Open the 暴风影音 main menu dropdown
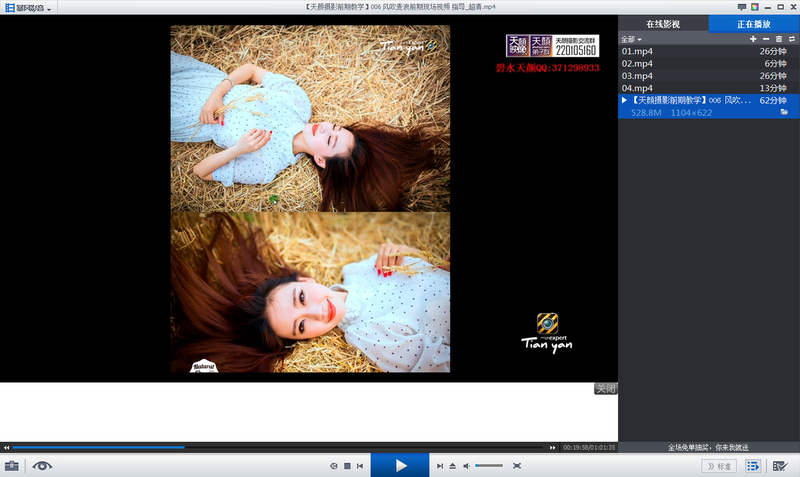This screenshot has height=477, width=800. coord(28,8)
